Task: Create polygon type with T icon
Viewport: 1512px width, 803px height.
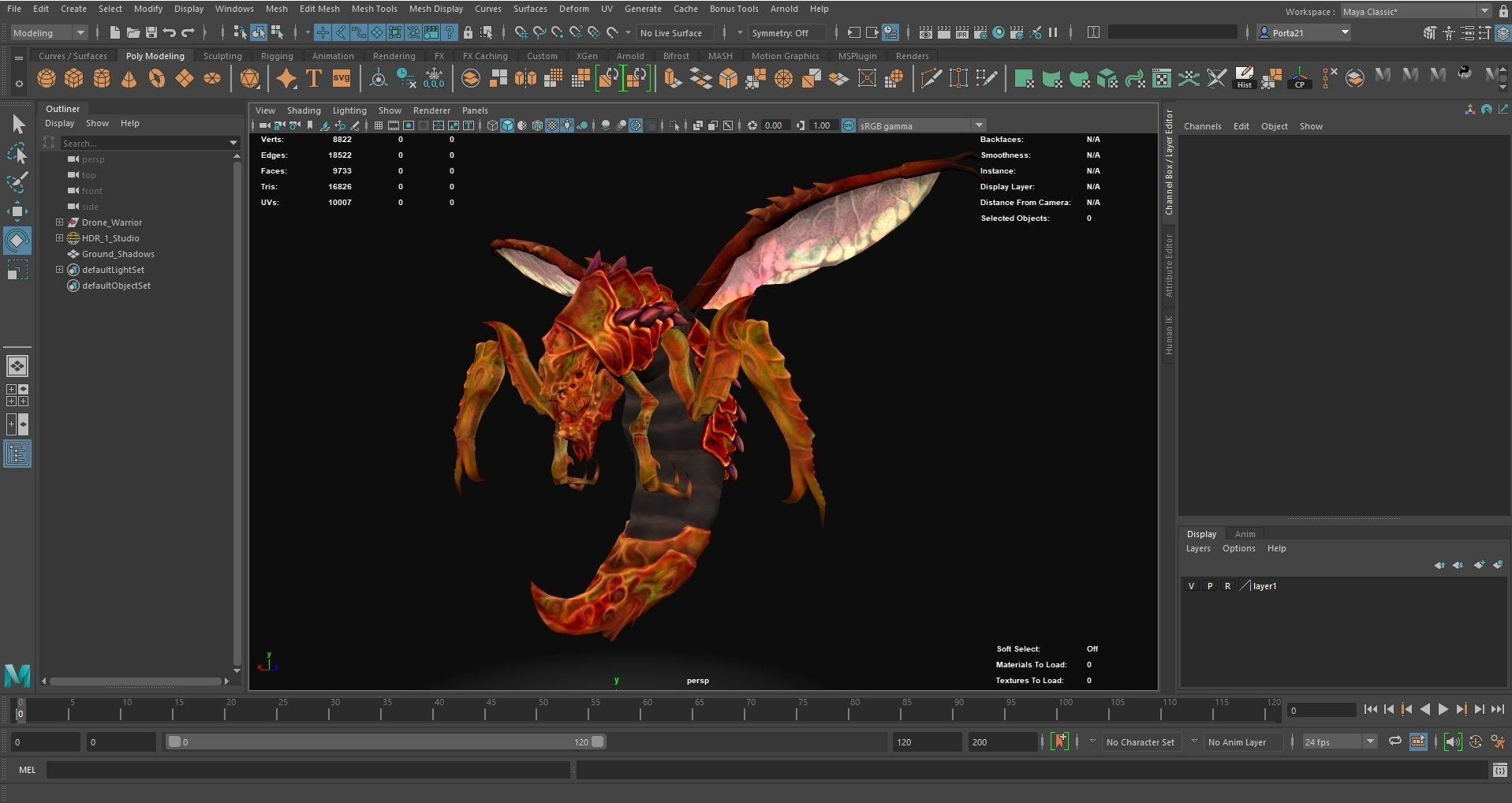Action: pyautogui.click(x=314, y=78)
